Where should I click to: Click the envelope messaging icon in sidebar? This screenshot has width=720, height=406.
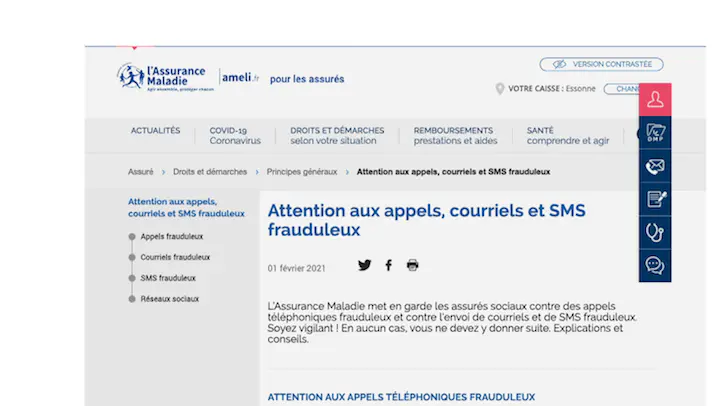click(x=655, y=166)
